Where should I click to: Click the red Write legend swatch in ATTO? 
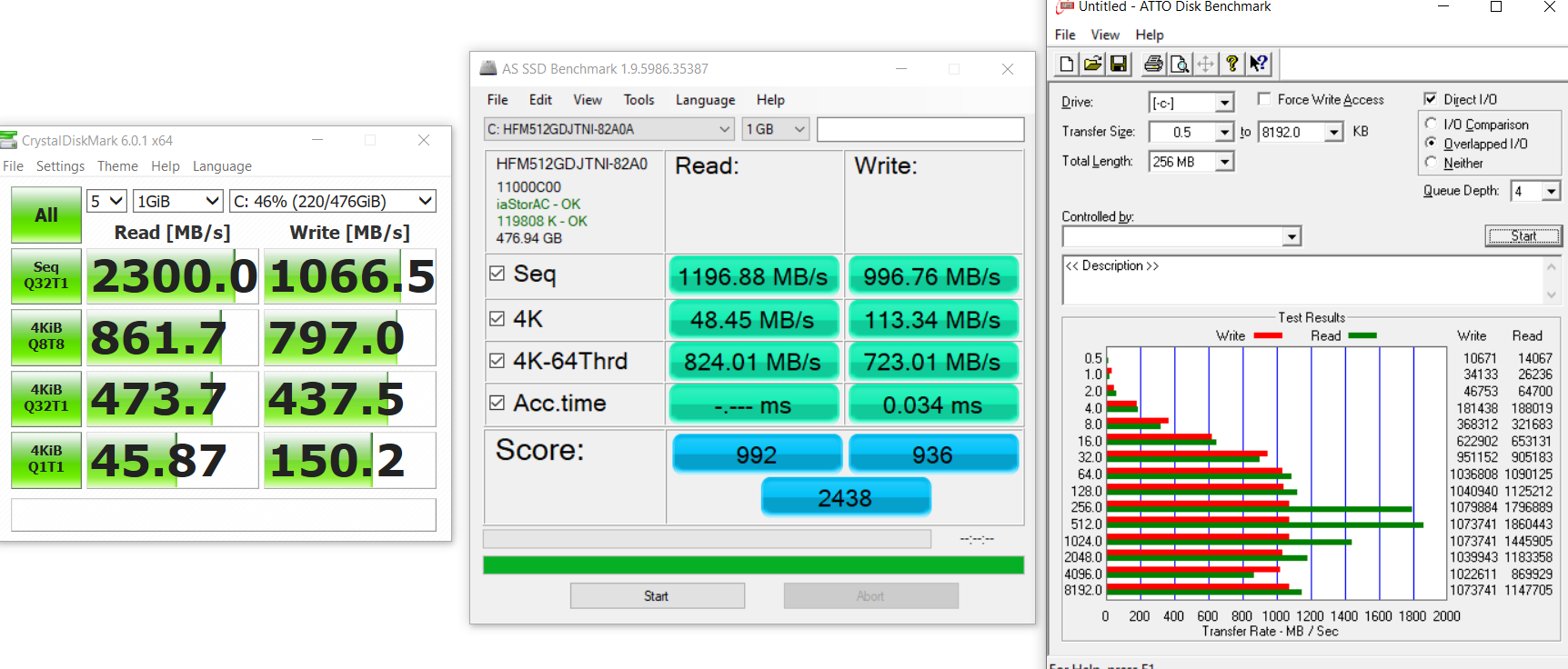pos(1268,335)
